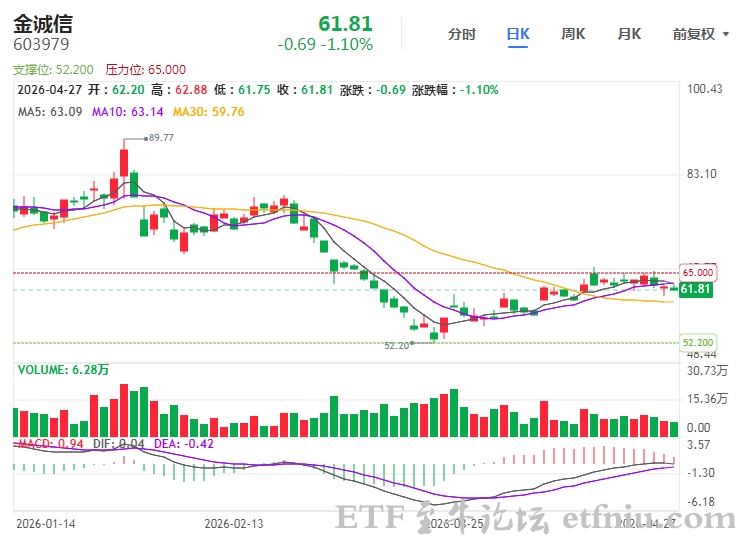Image resolution: width=740 pixels, height=542 pixels.
Task: Click the 压力位: 65.000 resistance label
Action: (145, 70)
